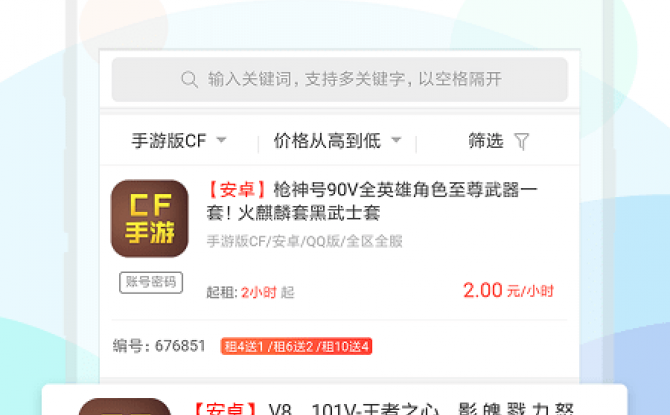
Task: Tap the 【安卓】 tag on second listing
Action: (225, 409)
